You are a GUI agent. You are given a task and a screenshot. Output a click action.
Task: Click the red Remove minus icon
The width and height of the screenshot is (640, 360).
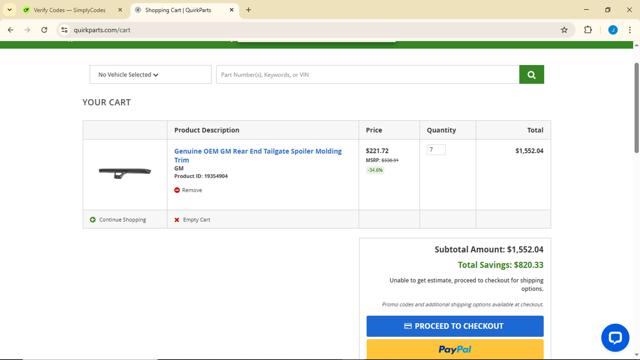coord(177,190)
